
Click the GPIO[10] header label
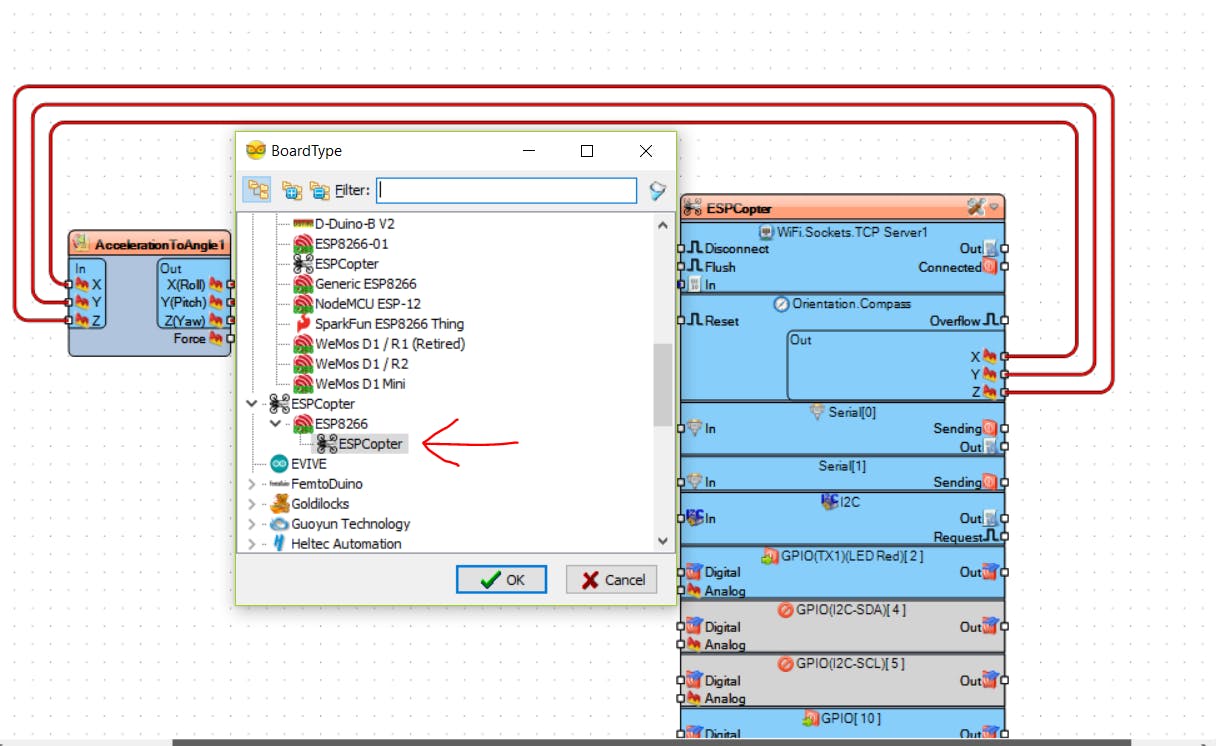(x=852, y=718)
